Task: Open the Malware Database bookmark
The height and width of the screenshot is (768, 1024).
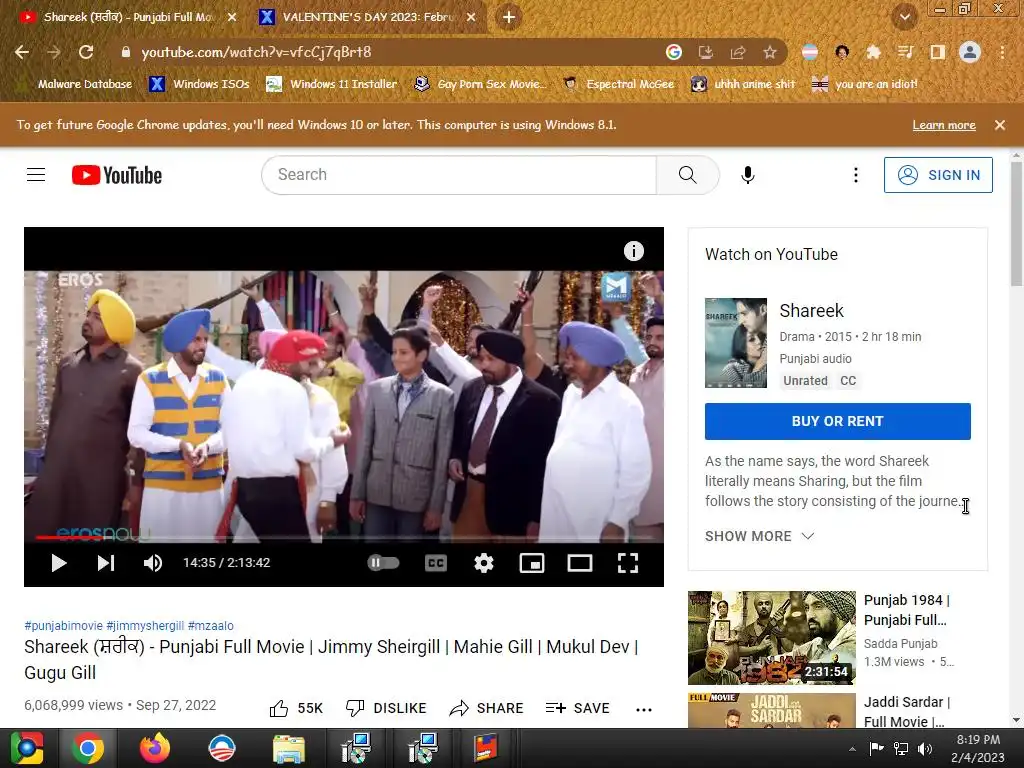Action: (x=76, y=84)
